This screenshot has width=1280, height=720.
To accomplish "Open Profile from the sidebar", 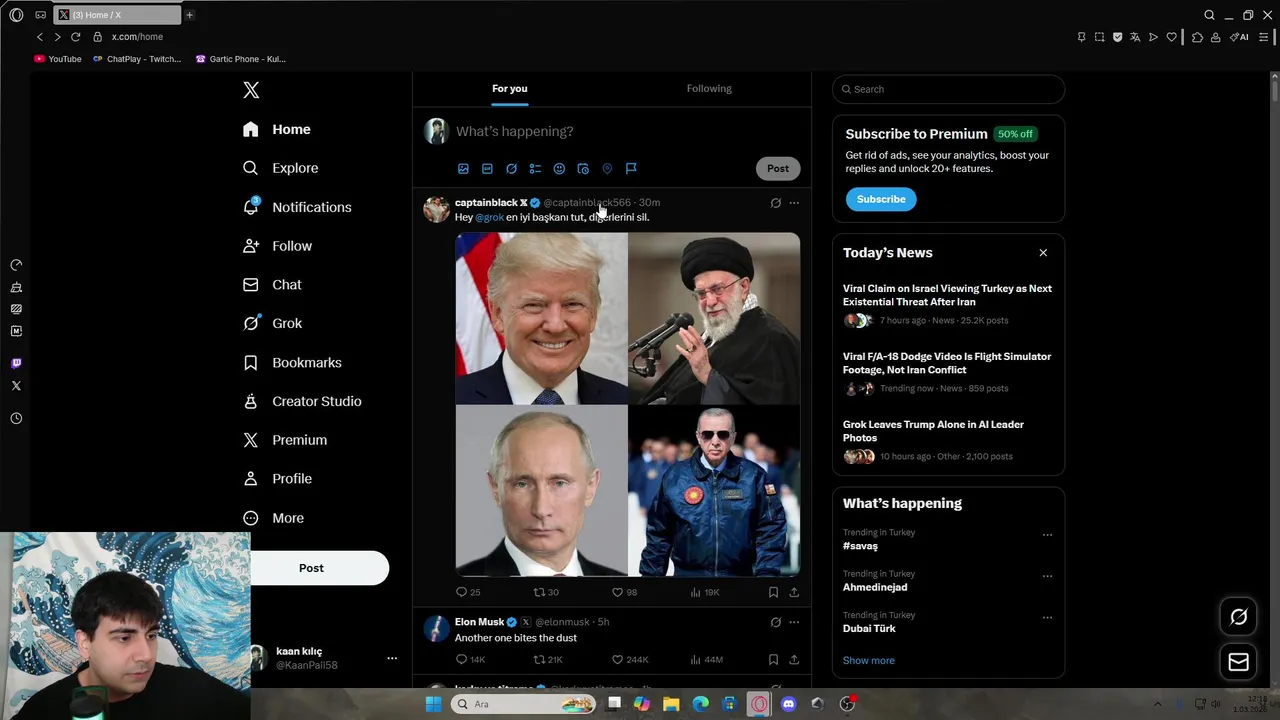I will click(277, 479).
